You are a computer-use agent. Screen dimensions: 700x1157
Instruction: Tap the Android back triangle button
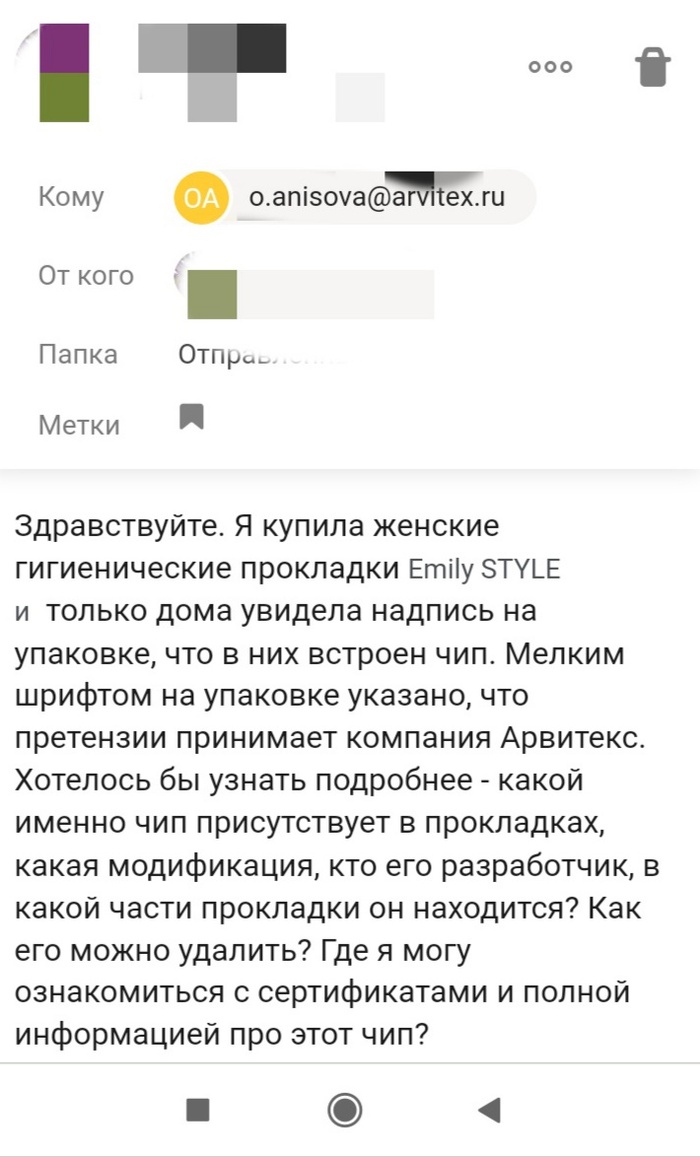(x=489, y=1109)
